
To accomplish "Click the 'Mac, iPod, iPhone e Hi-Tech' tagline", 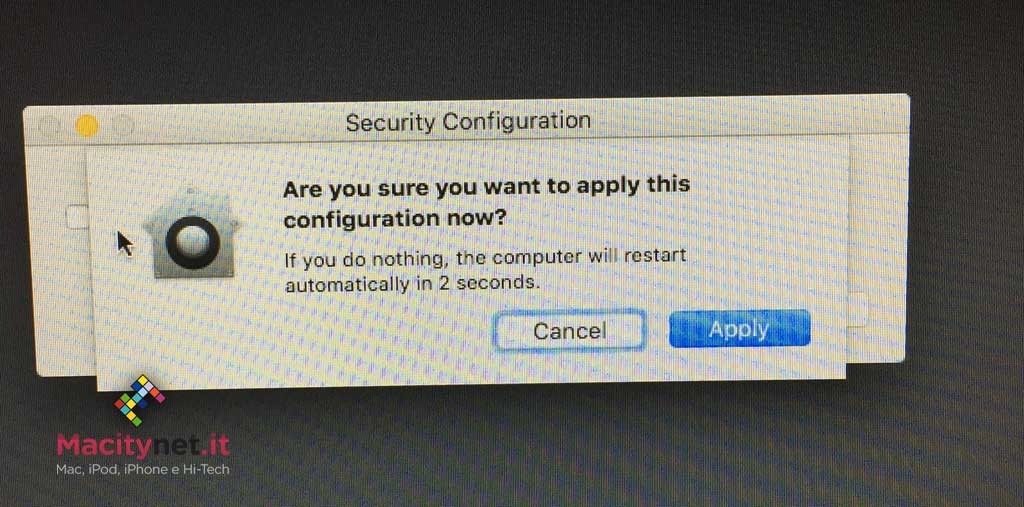I will (143, 469).
